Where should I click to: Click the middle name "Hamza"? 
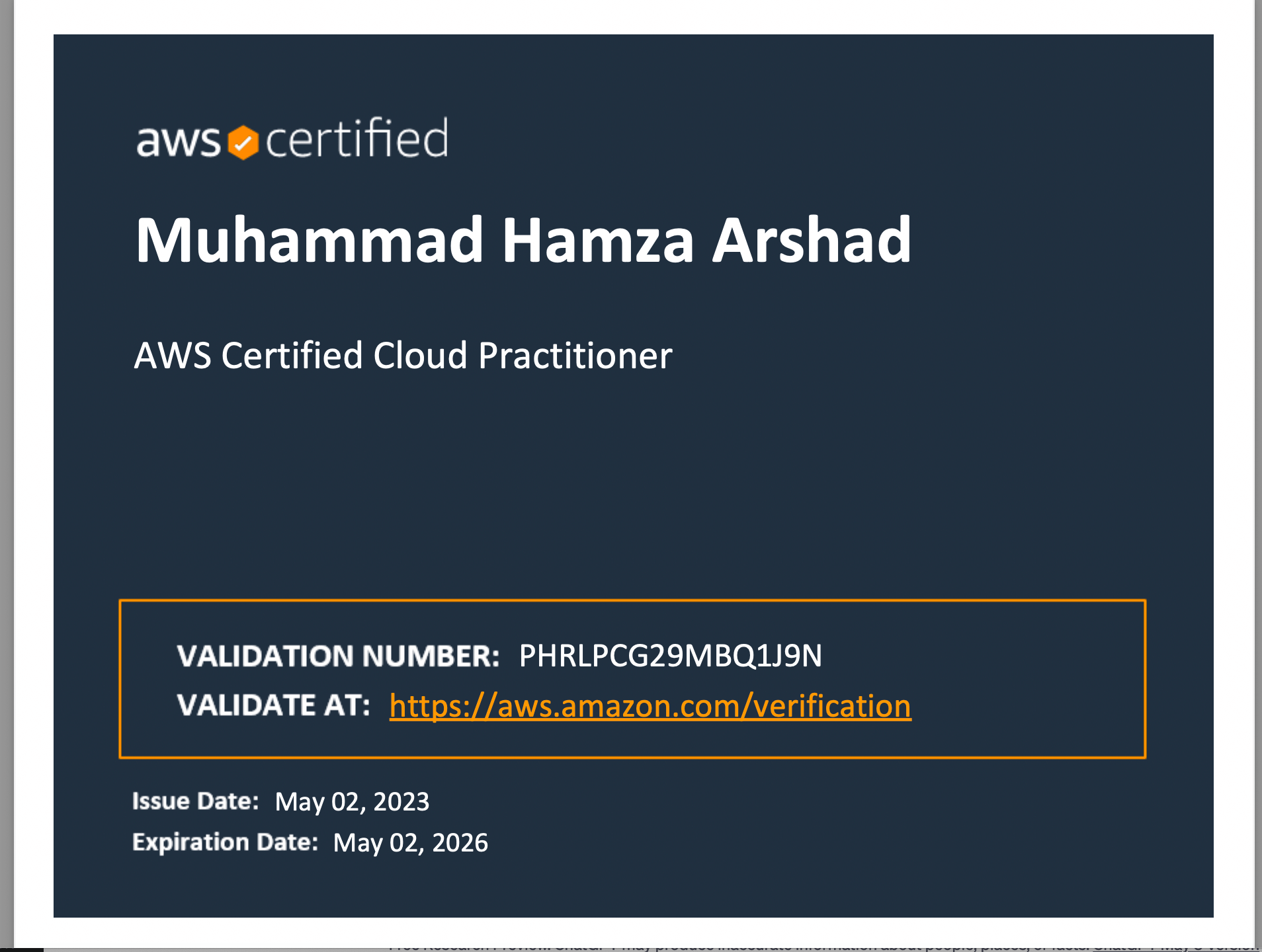598,240
